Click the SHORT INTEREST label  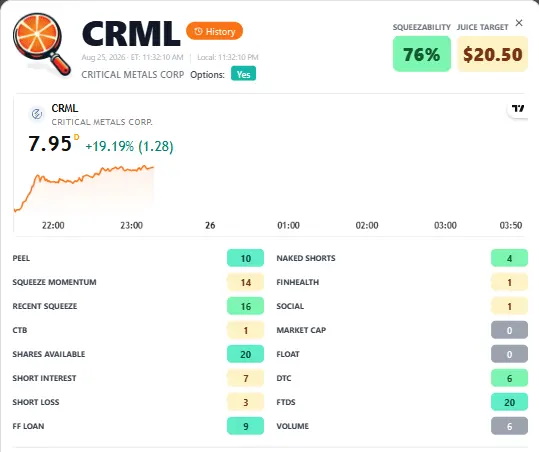coord(44,378)
